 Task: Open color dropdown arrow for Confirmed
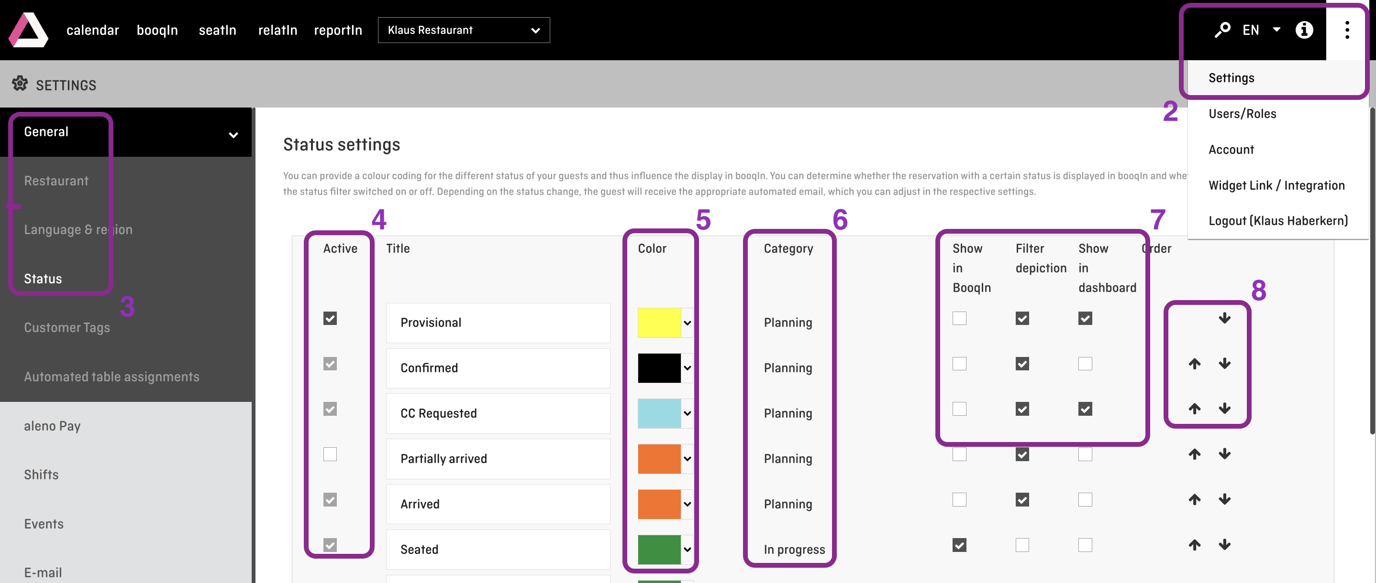687,368
